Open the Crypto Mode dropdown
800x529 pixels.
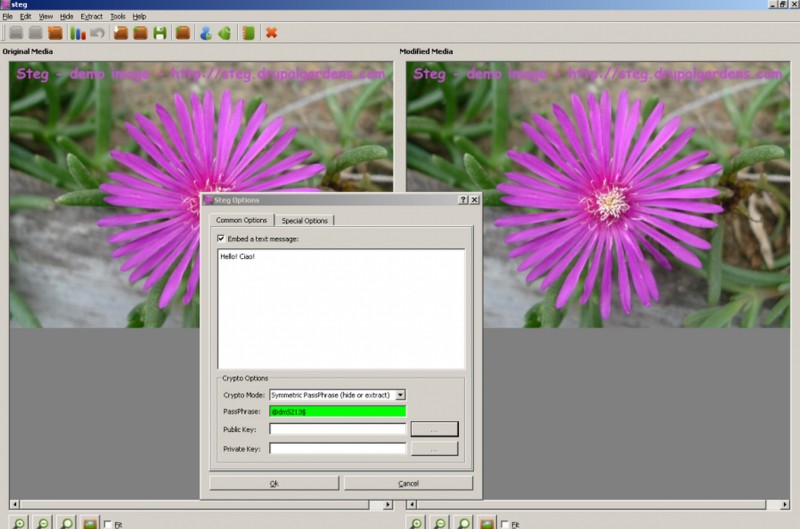[400, 395]
